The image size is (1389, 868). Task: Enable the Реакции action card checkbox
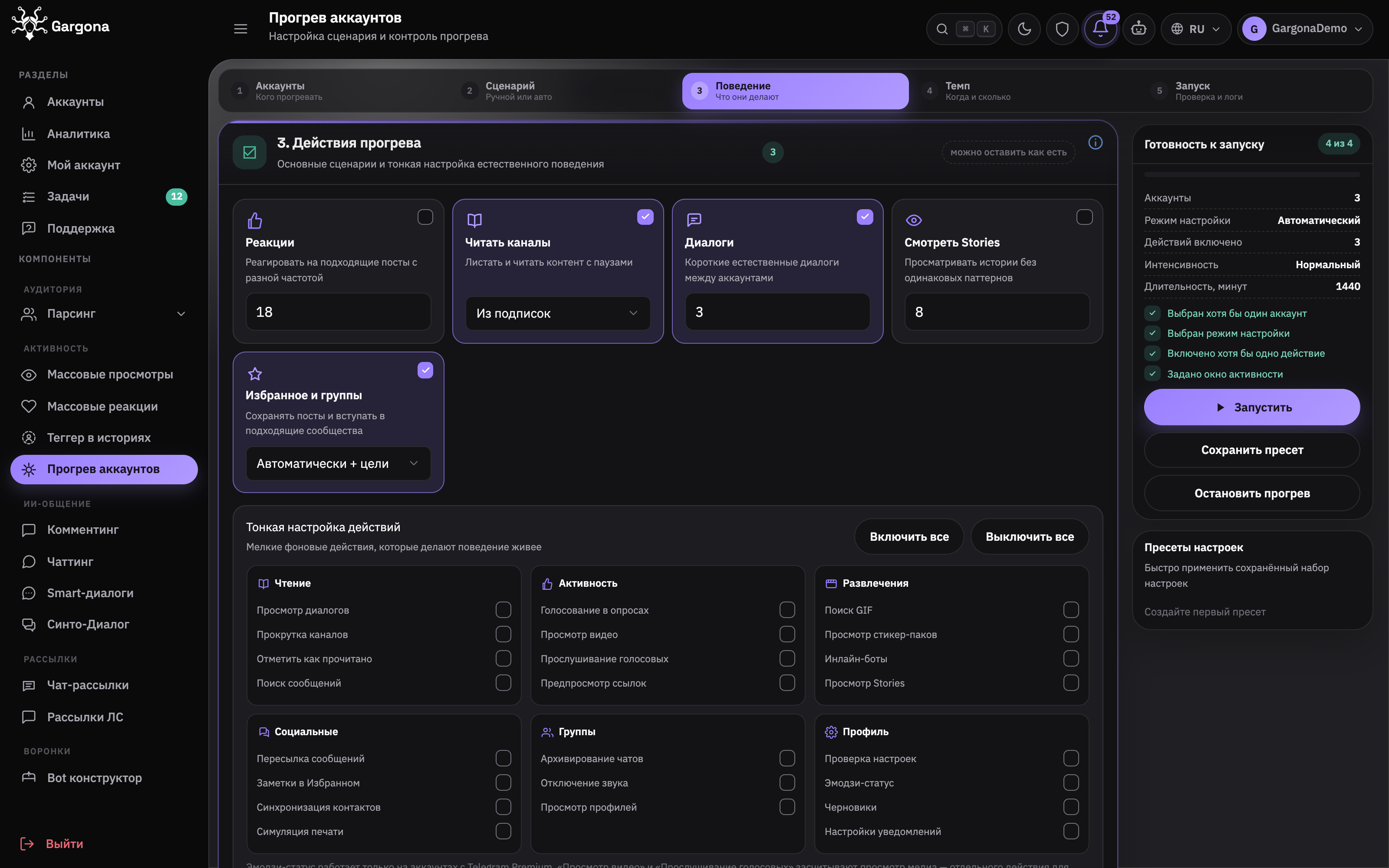coord(425,217)
